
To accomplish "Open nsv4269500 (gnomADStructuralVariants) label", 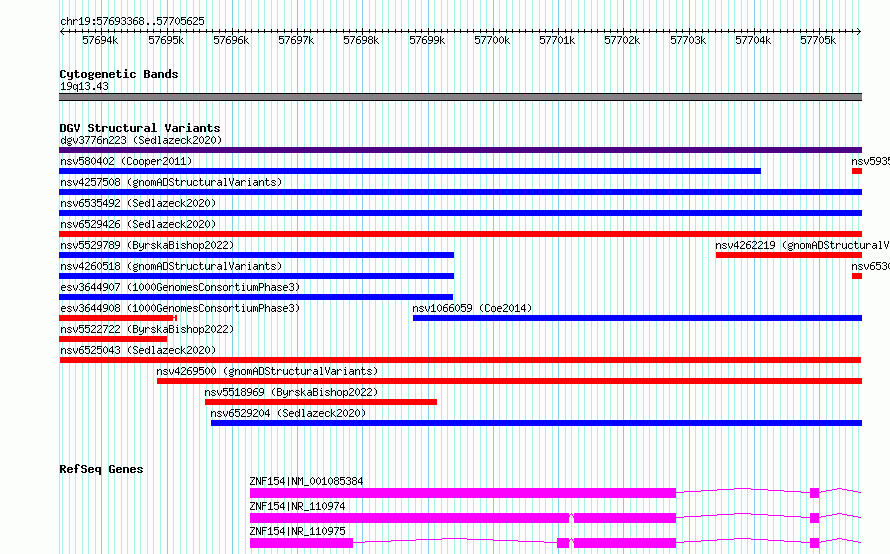I will coord(267,371).
